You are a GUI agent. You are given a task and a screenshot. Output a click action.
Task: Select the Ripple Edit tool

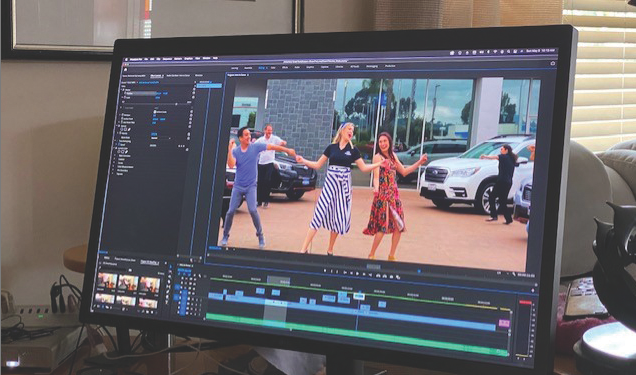(170, 276)
